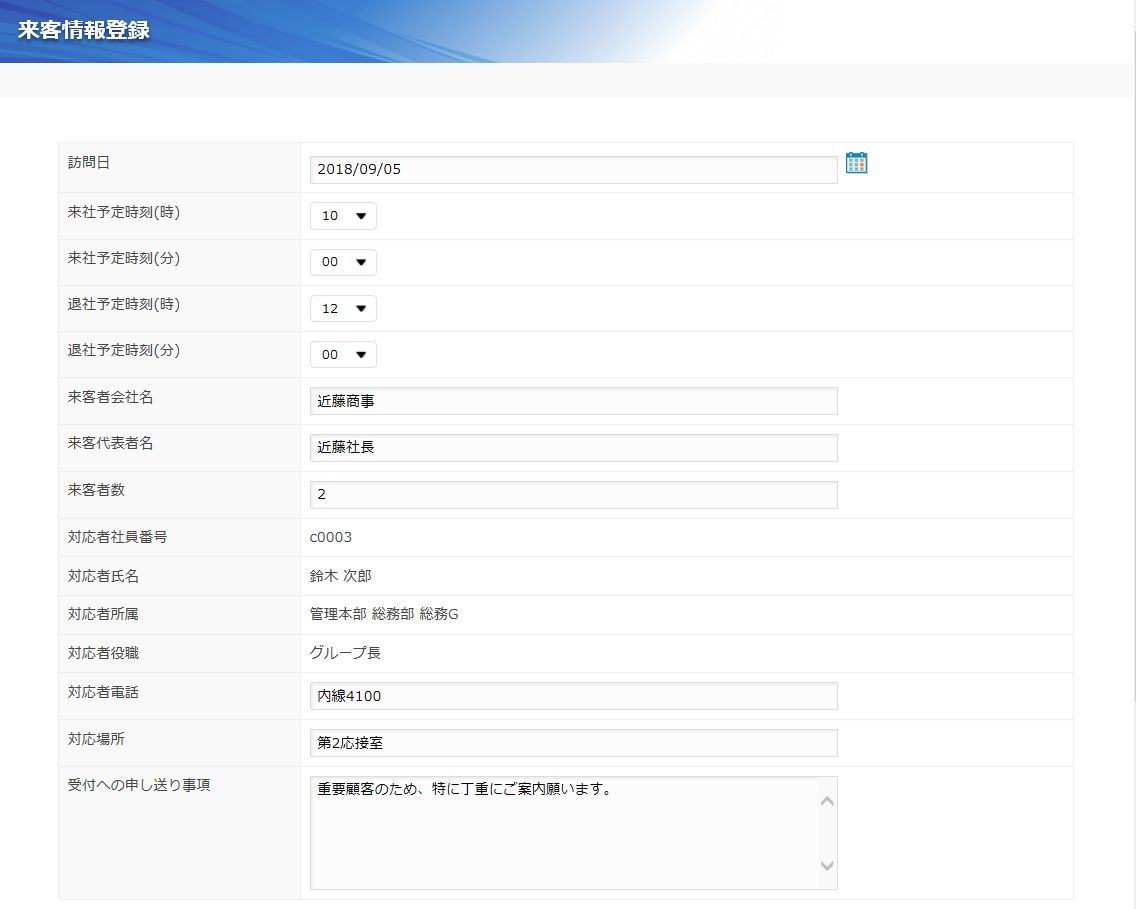
Task: Focus the 来客者数 input field
Action: [x=573, y=495]
